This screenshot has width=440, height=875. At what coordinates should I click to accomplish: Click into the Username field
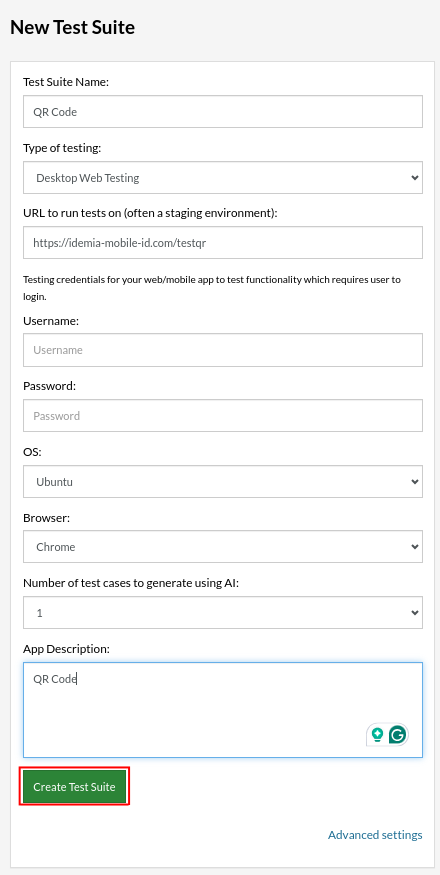click(x=223, y=350)
